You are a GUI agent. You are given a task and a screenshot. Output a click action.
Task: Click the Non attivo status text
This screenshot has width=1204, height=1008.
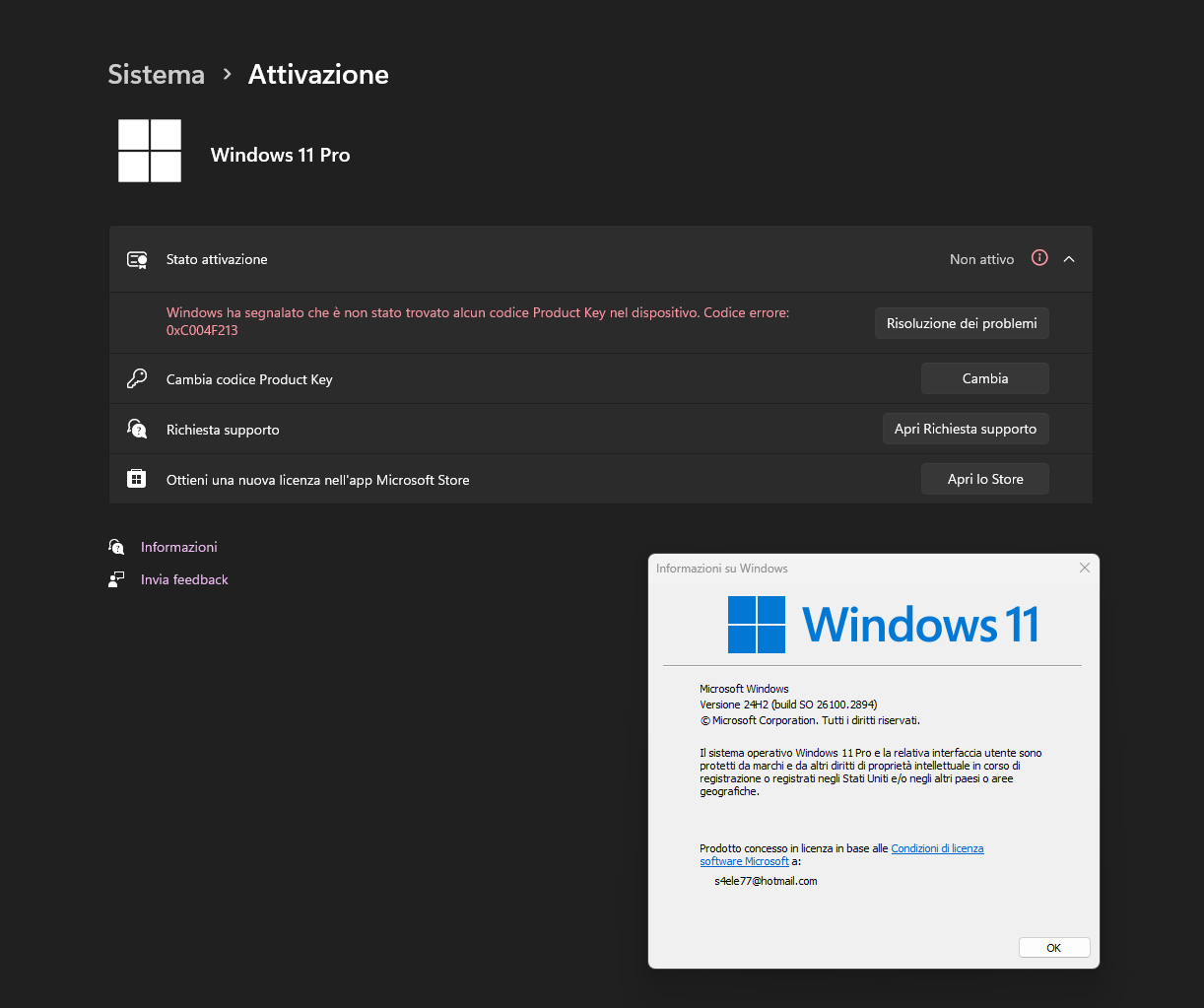coord(981,259)
